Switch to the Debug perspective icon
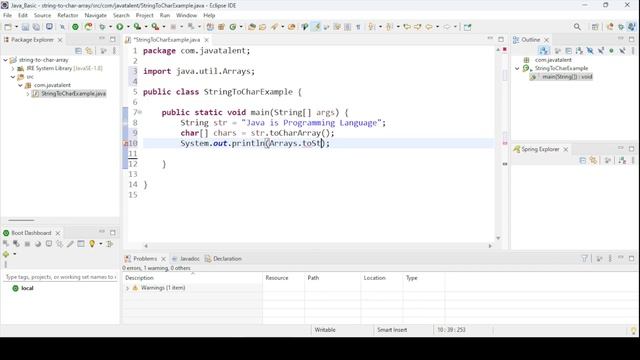The width and height of the screenshot is (640, 360). pos(621,27)
